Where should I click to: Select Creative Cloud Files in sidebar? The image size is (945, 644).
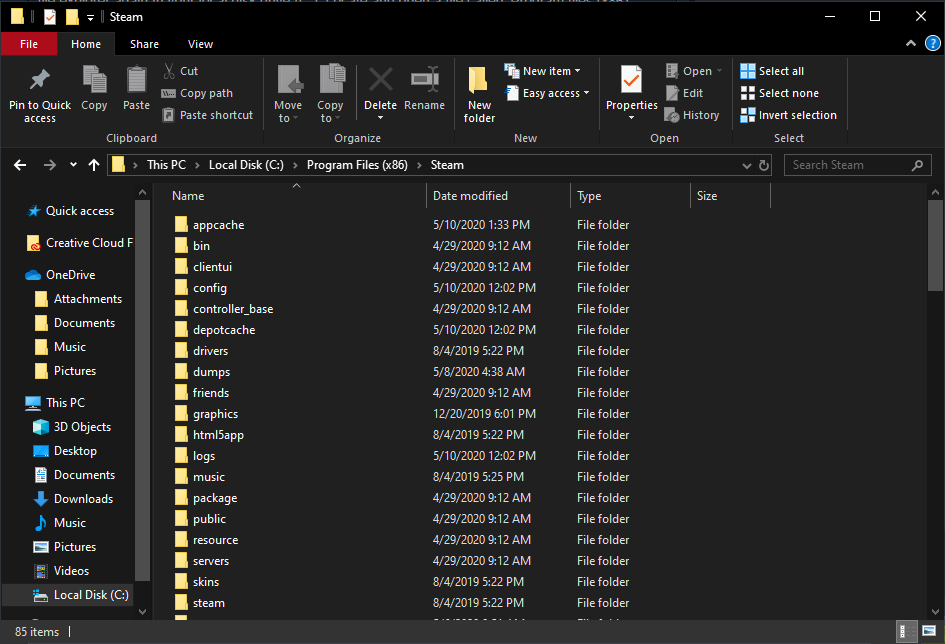coord(80,243)
